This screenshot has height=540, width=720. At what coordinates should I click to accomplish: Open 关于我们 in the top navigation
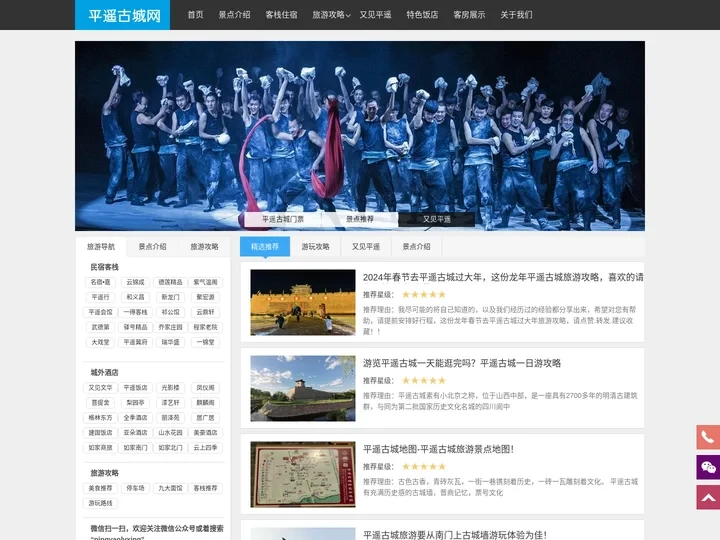point(516,15)
